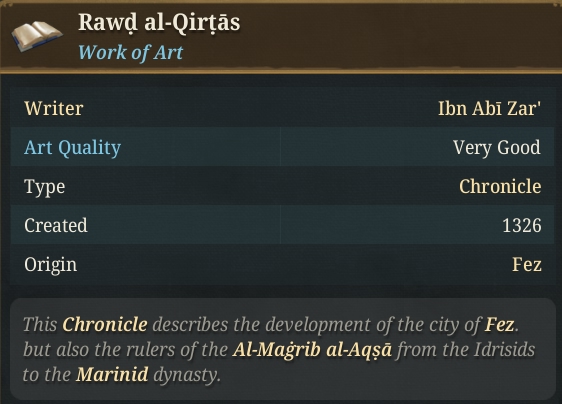Click the 1326 created year value
Viewport: 562px width, 404px height.
click(521, 225)
